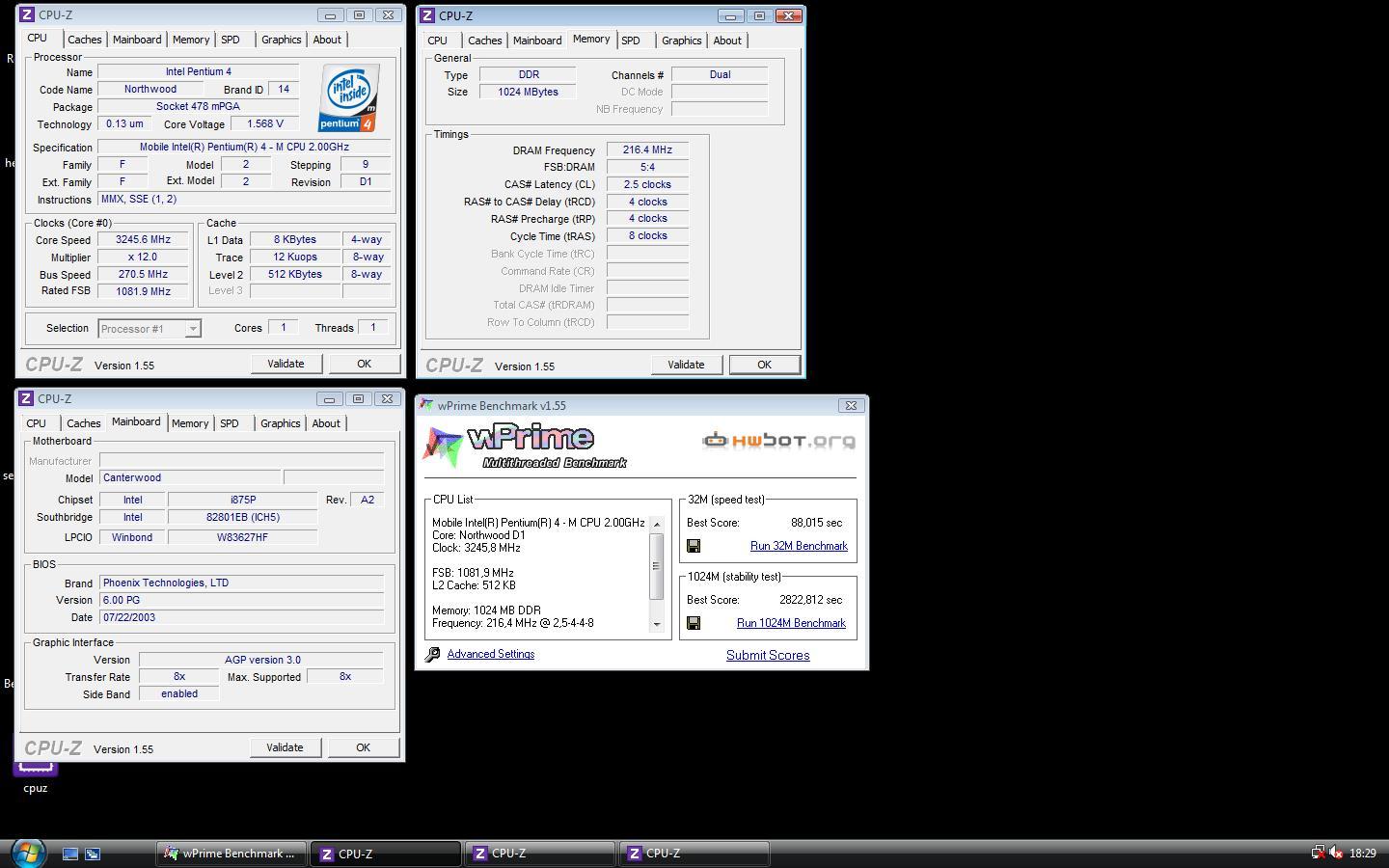
Task: Select CPU tab in the bottom-left CPU-Z window
Action: point(37,423)
